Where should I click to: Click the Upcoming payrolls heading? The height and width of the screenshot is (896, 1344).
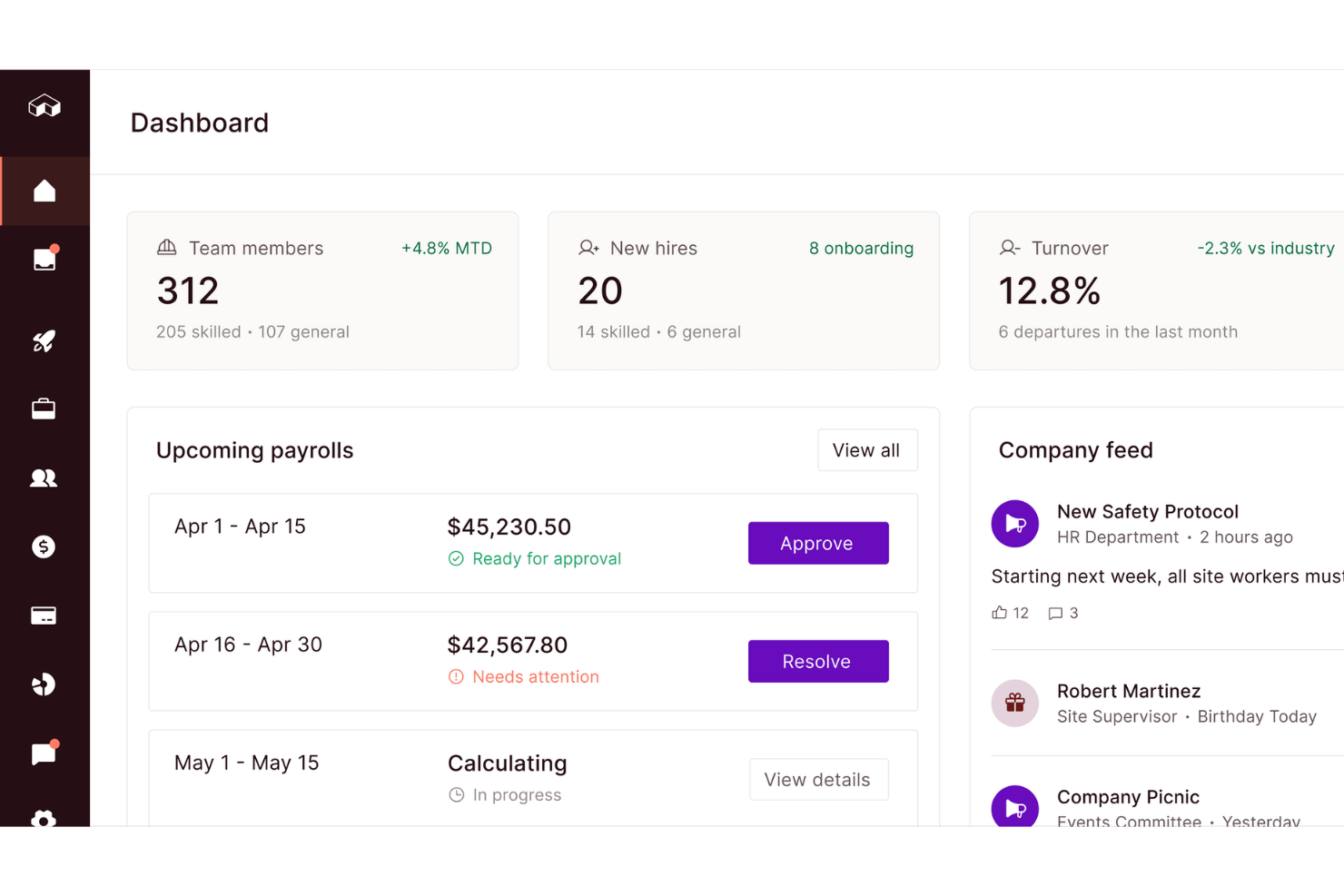pyautogui.click(x=255, y=450)
